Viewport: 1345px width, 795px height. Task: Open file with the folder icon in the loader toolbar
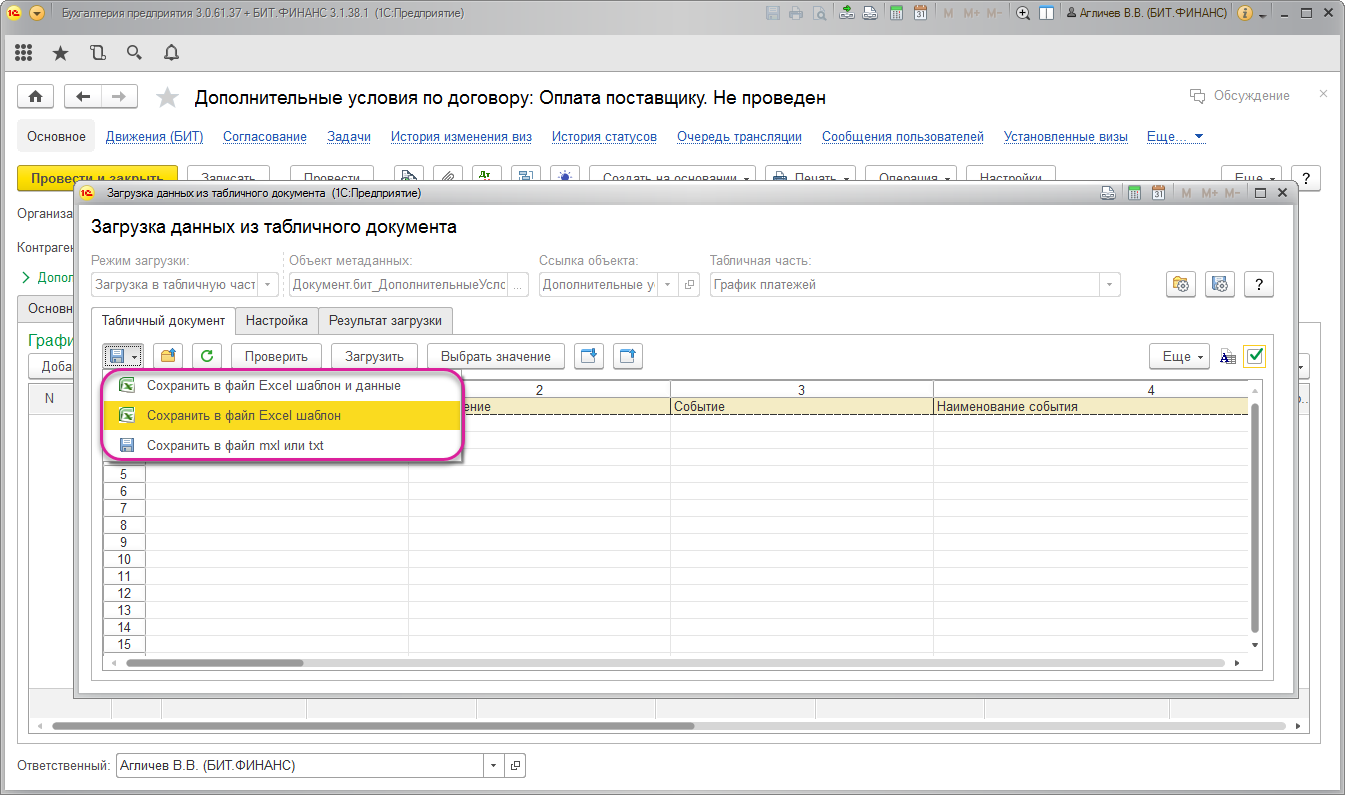click(x=168, y=355)
